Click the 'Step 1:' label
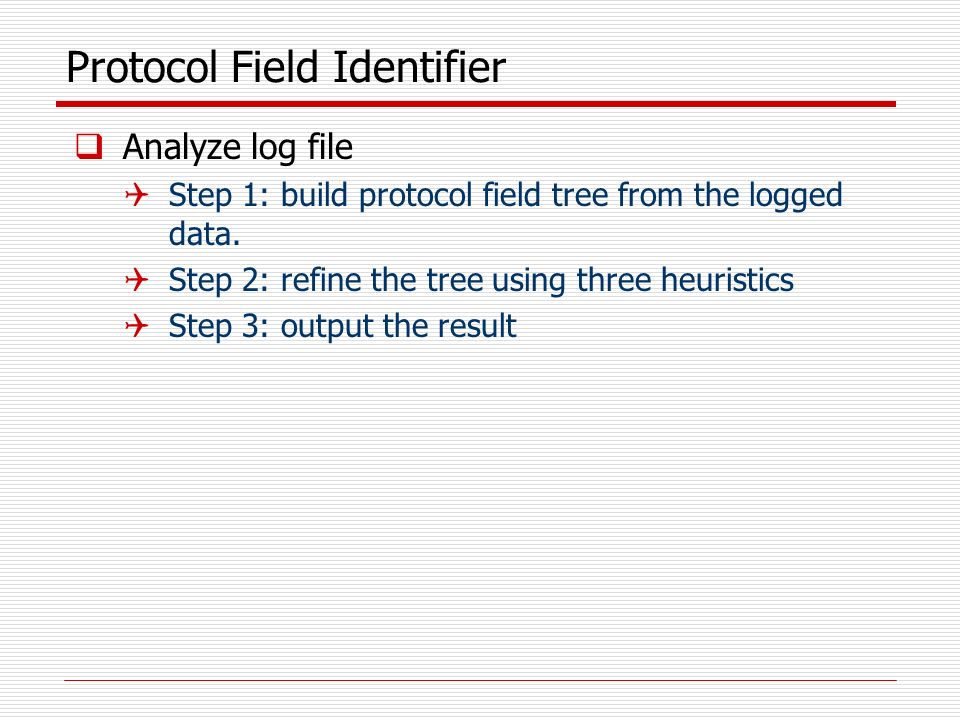960x720 pixels. coord(219,196)
